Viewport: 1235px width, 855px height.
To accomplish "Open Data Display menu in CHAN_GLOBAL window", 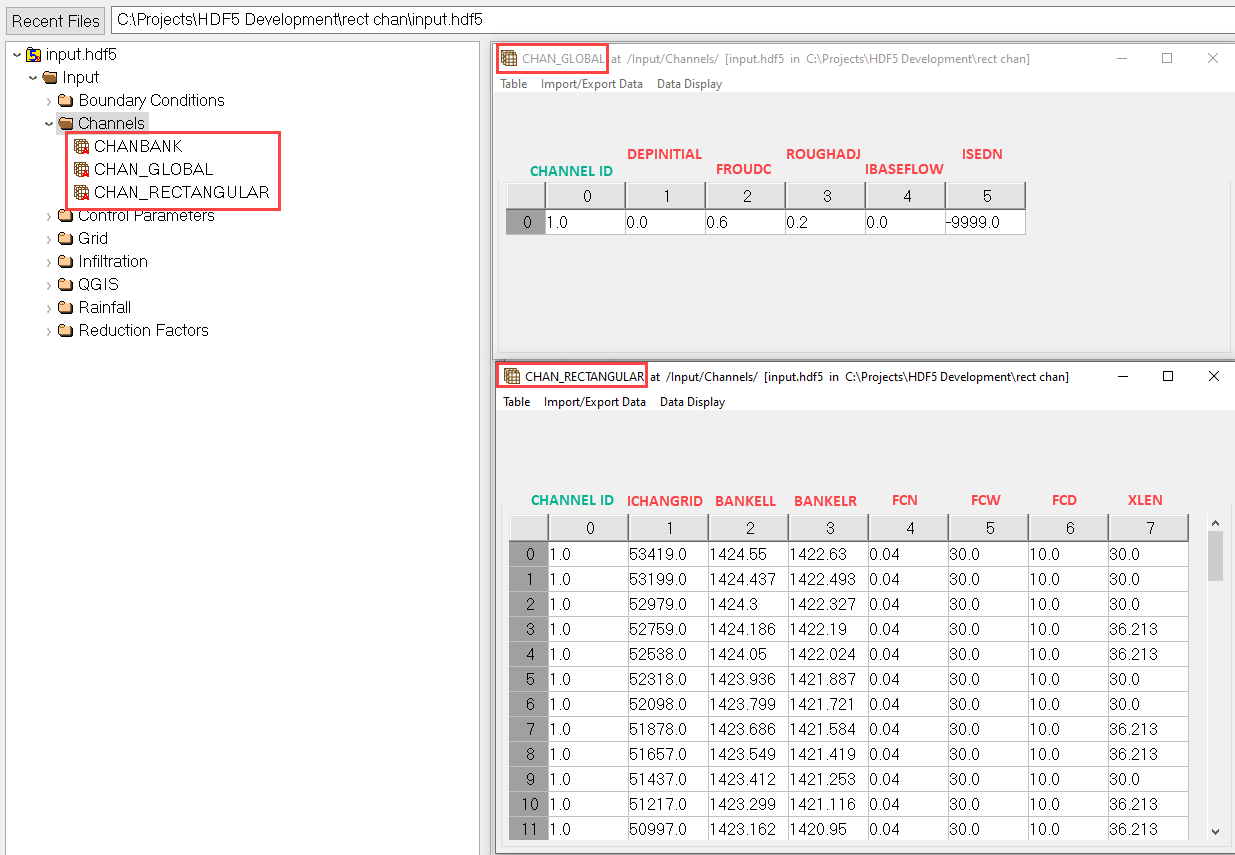I will point(689,84).
